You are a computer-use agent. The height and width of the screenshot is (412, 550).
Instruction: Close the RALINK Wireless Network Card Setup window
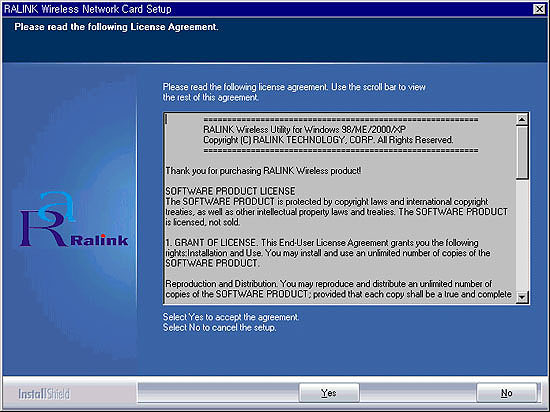click(539, 9)
